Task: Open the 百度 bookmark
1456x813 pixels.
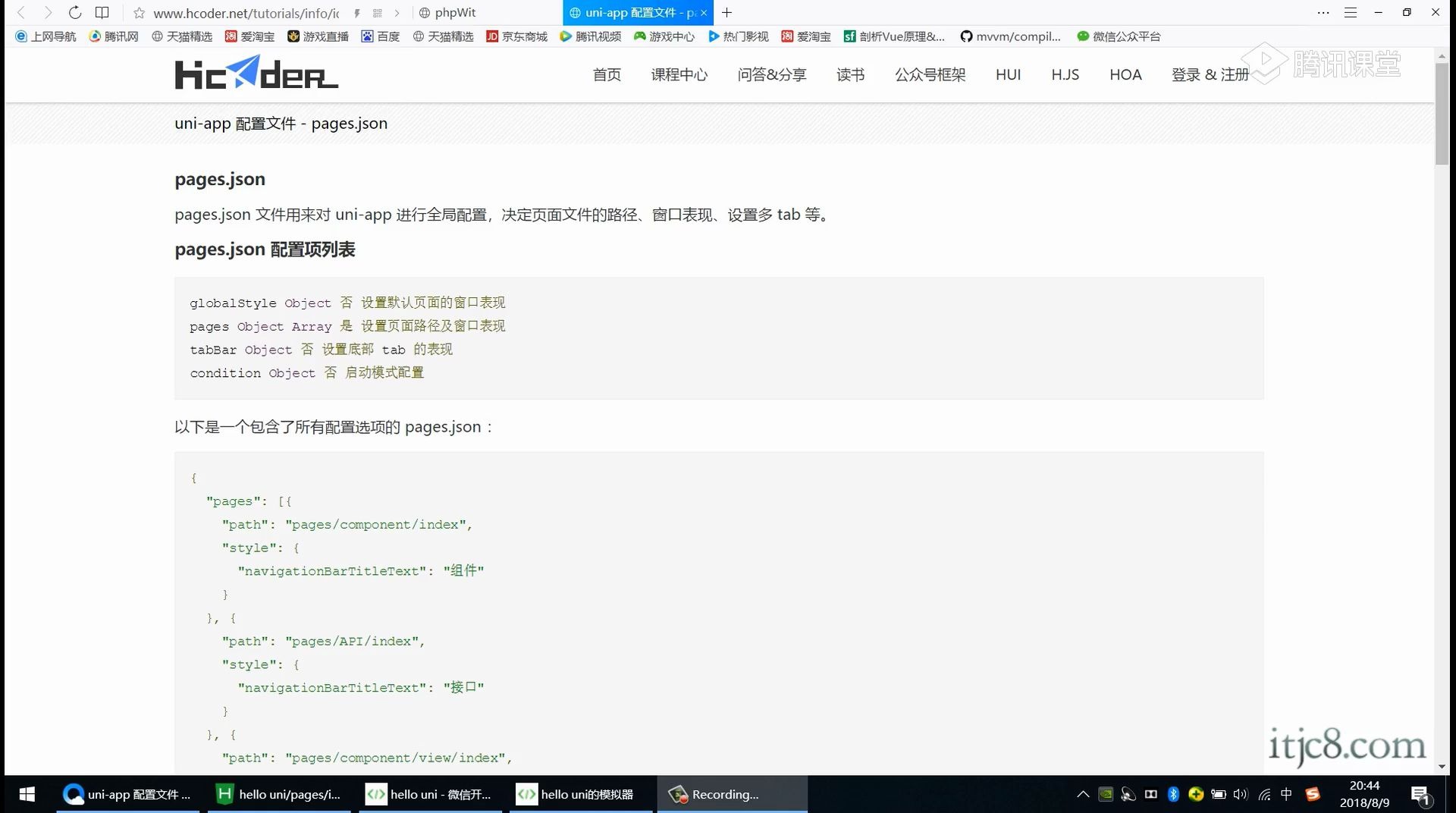Action: (381, 36)
